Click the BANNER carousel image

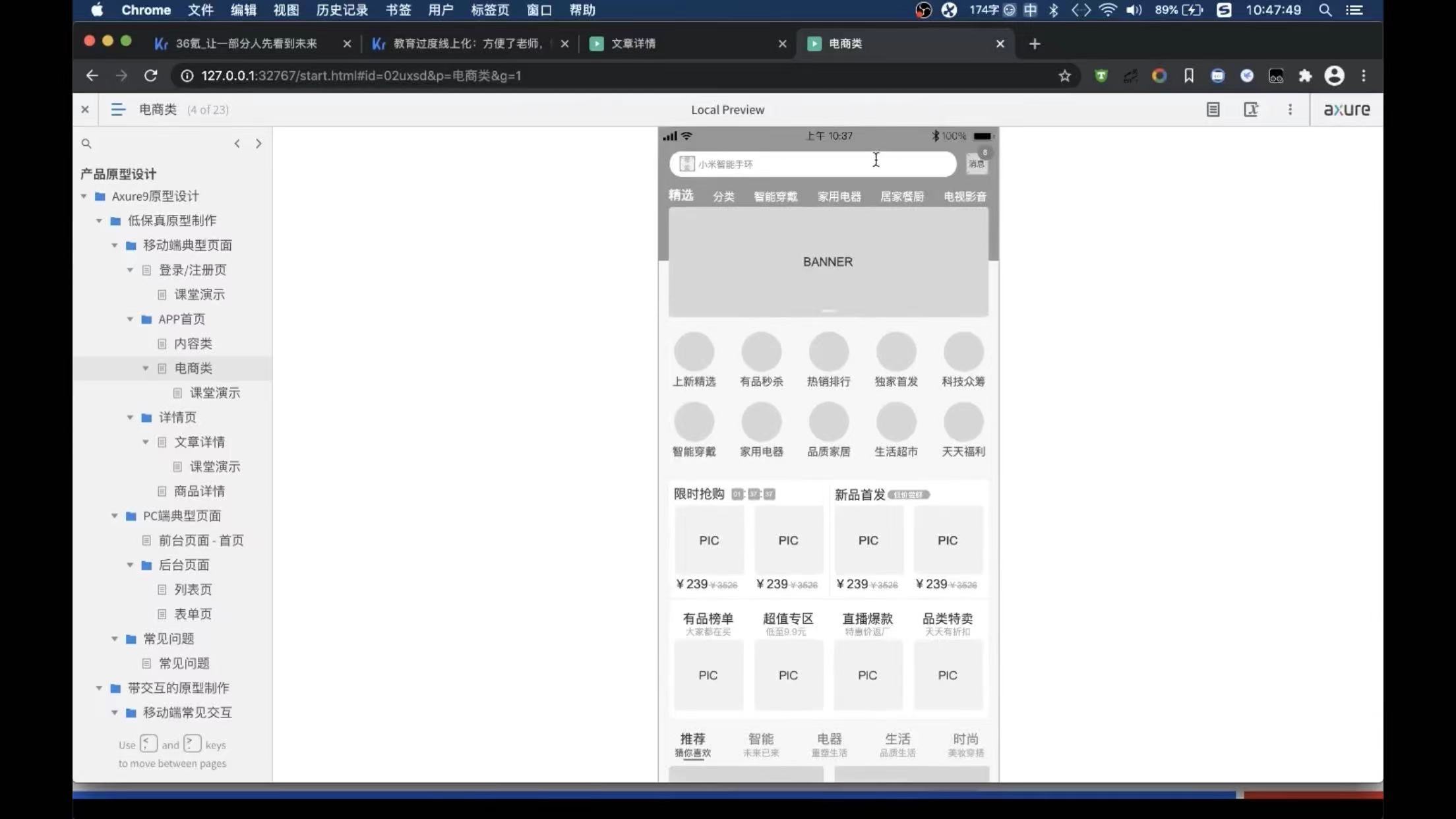[828, 262]
